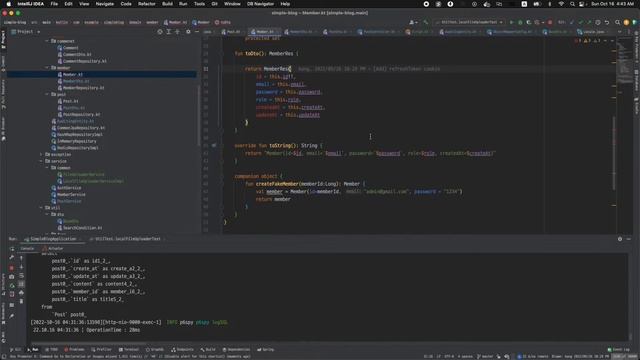Clear console with trash icon
Viewport: 640px width, 360px height.
pyautogui.click(x=21, y=301)
